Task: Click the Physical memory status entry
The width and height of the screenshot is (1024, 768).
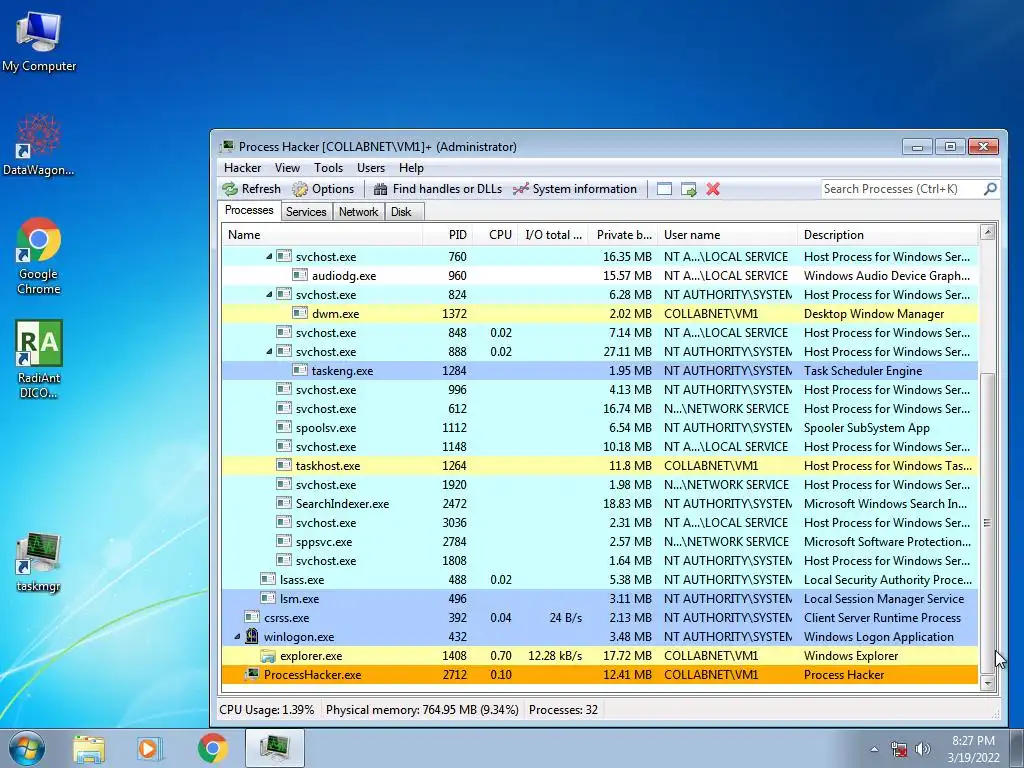Action: point(422,710)
